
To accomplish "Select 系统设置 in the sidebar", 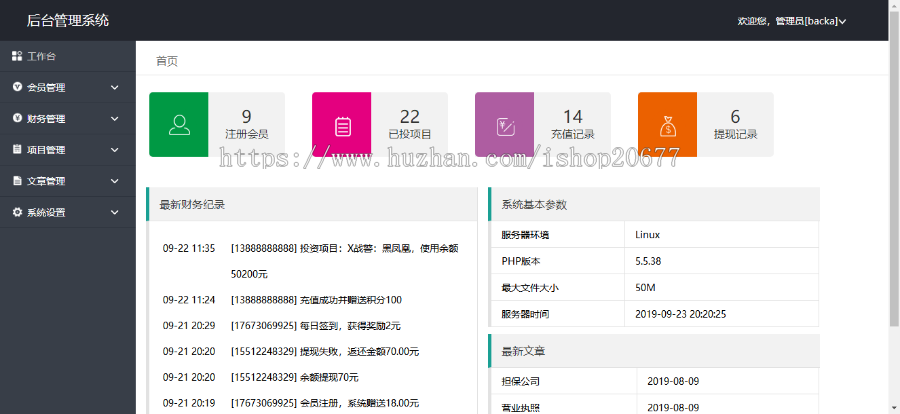I will [68, 212].
